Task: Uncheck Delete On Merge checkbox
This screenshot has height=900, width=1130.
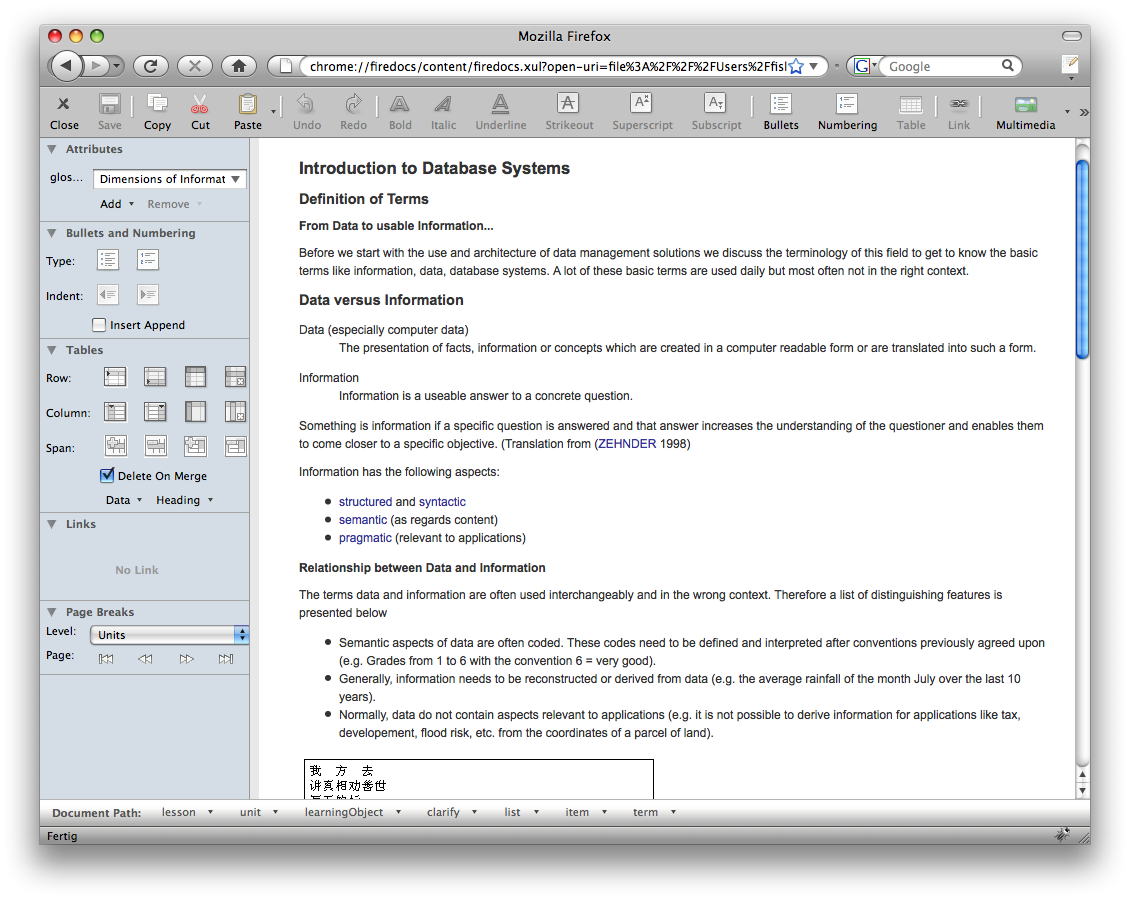Action: [107, 475]
